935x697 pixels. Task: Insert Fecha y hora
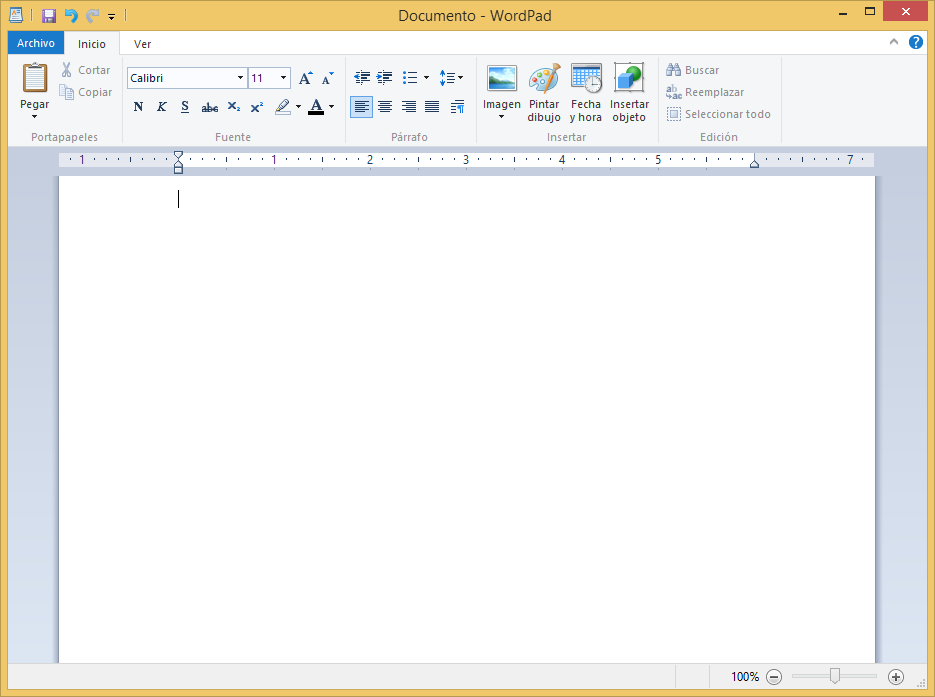[x=586, y=92]
